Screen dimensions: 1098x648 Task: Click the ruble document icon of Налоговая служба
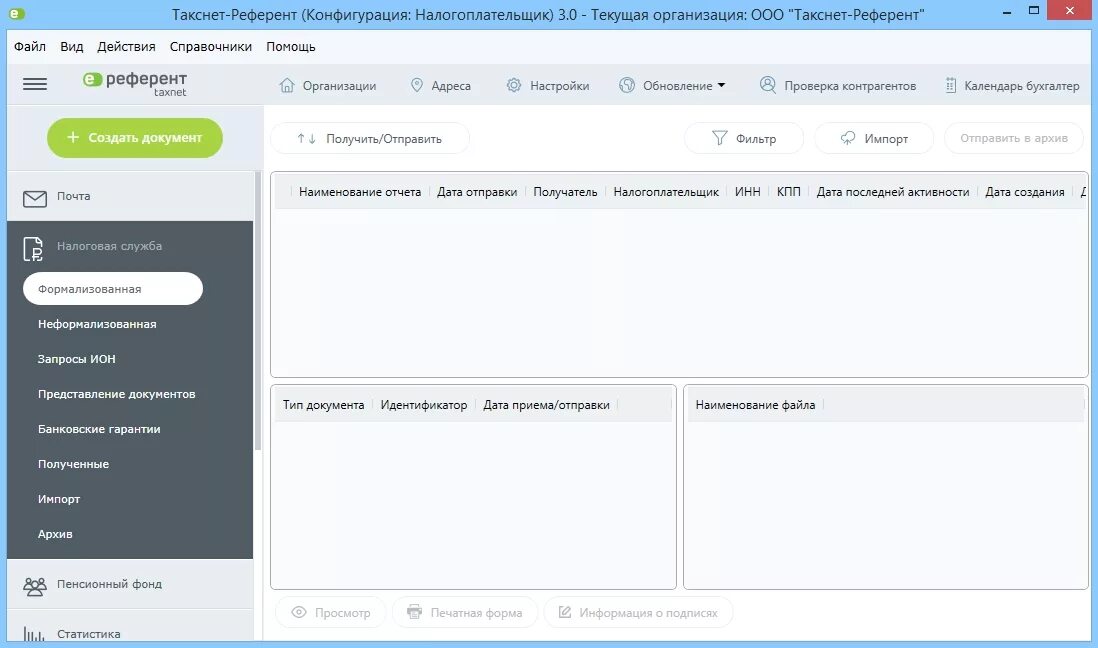click(x=33, y=249)
